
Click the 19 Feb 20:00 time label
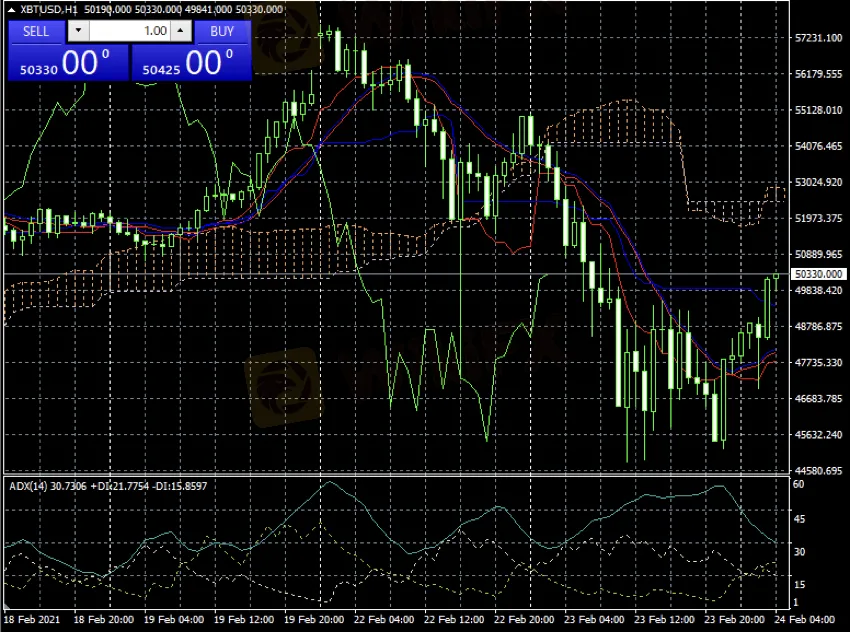coord(314,620)
